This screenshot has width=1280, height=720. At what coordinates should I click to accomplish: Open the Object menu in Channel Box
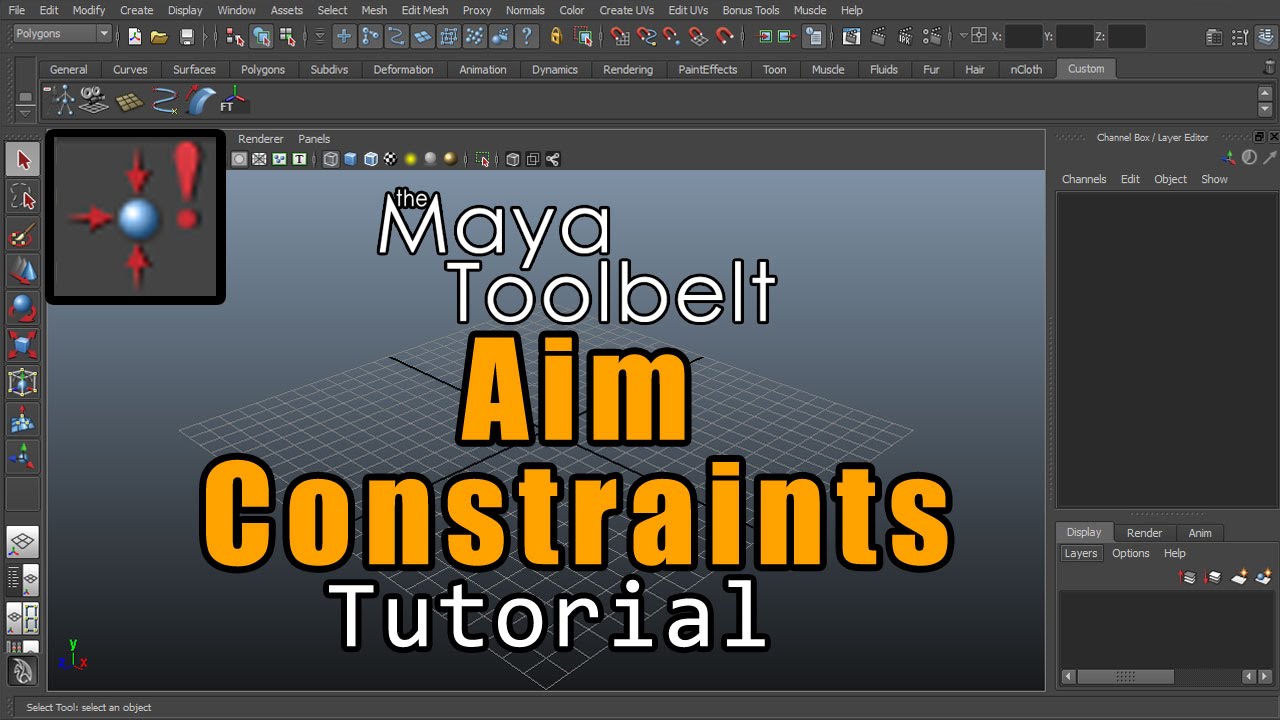(1170, 179)
